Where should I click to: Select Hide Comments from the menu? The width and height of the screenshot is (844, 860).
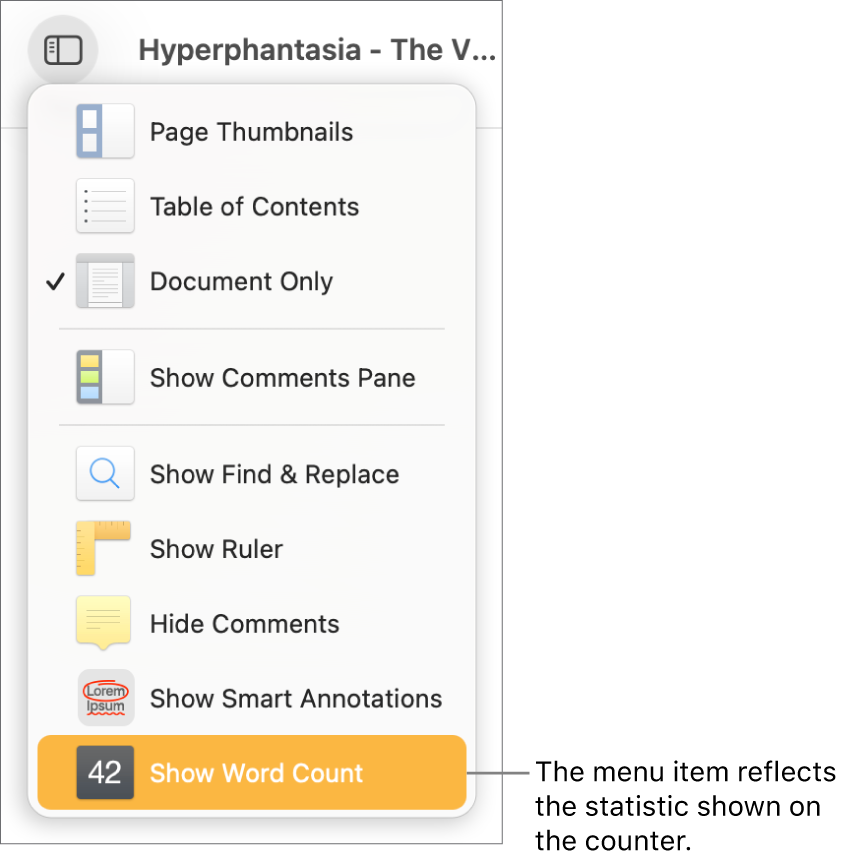click(x=244, y=622)
